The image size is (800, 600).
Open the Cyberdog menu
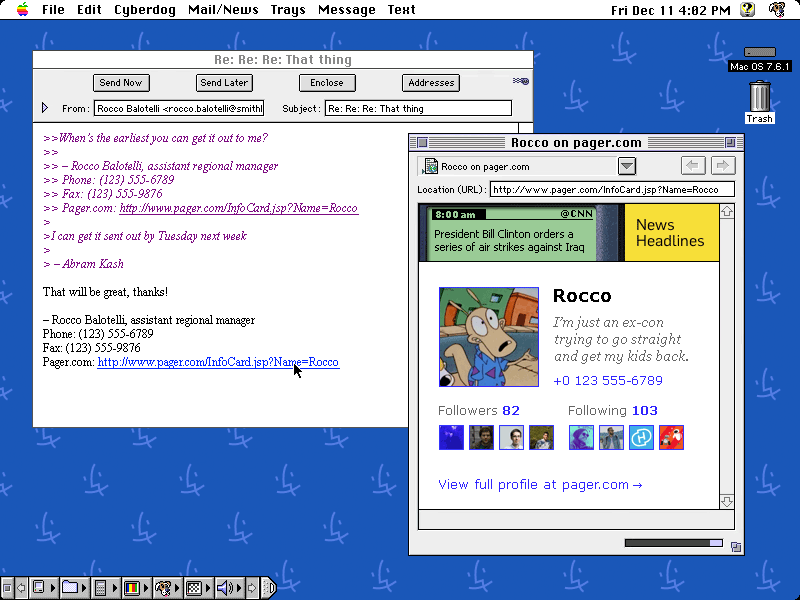[145, 10]
